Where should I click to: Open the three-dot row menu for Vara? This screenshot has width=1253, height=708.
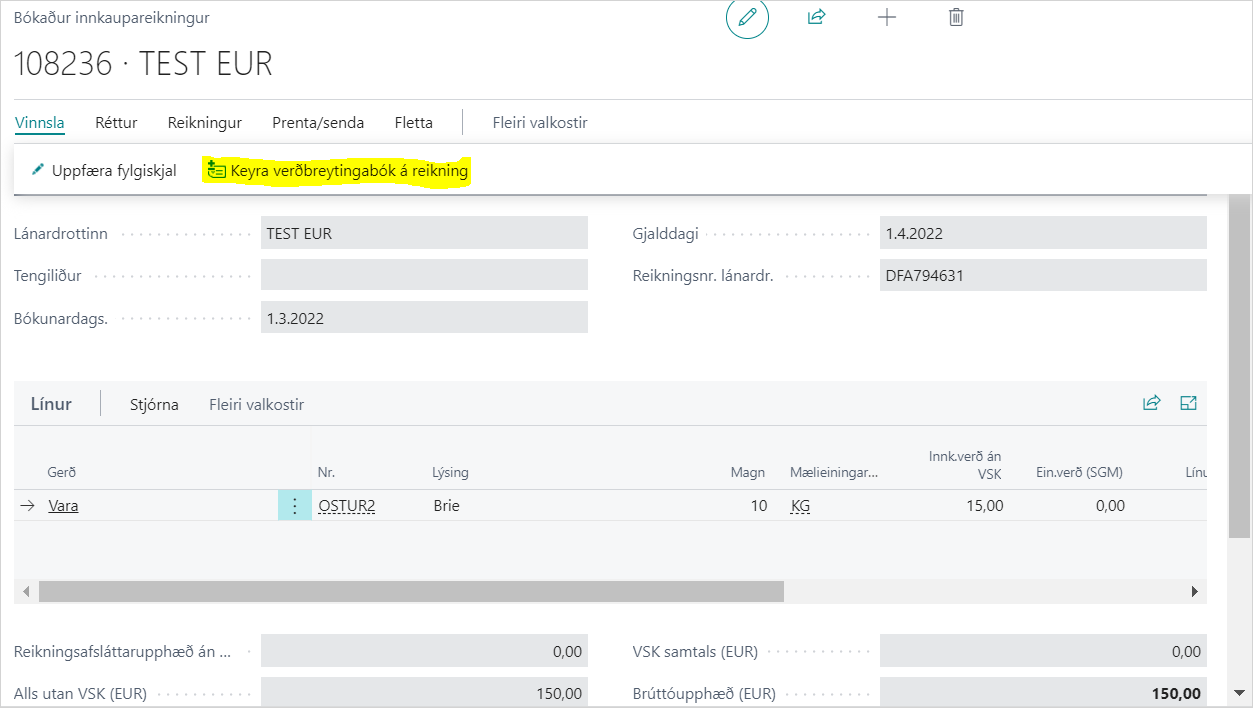coord(294,506)
